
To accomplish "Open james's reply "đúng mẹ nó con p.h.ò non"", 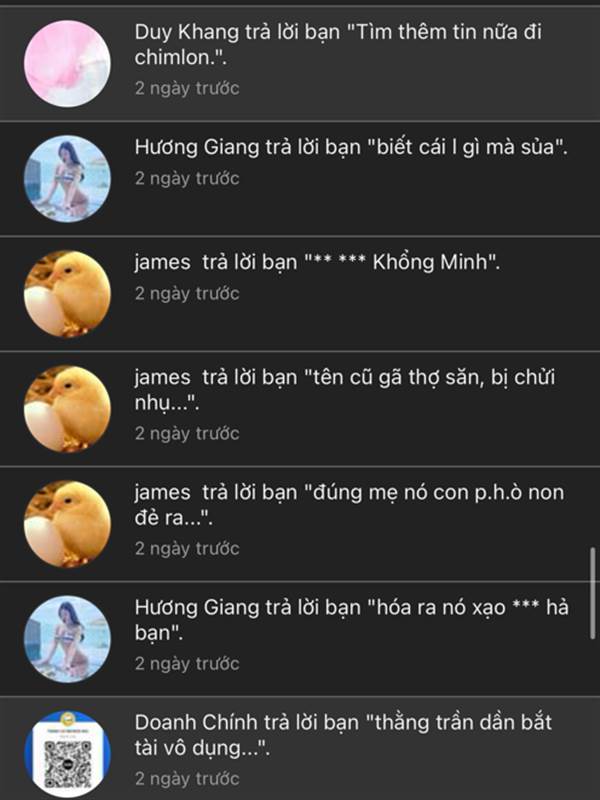I will (x=300, y=524).
